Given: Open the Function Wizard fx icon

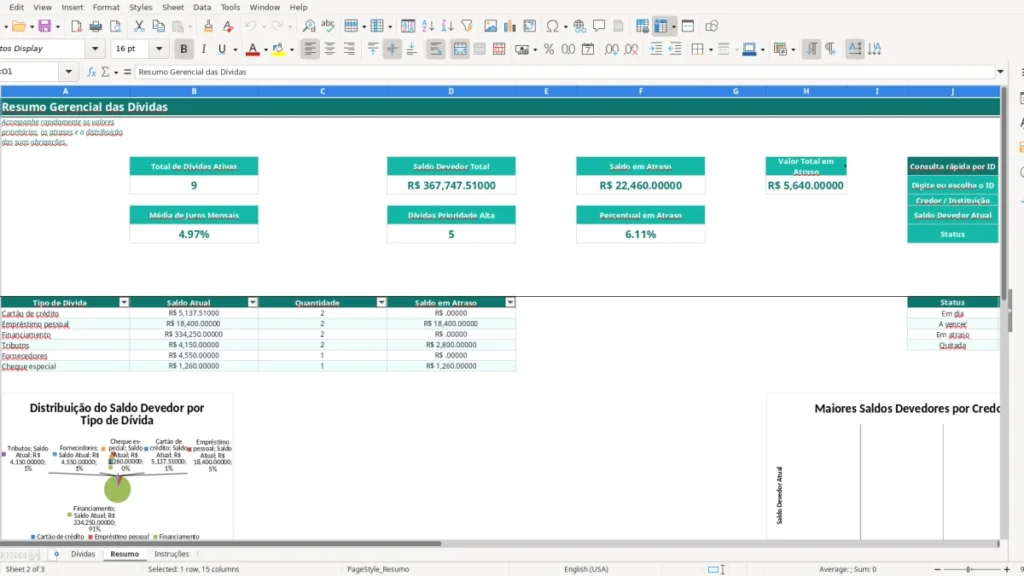Looking at the screenshot, I should 91,72.
